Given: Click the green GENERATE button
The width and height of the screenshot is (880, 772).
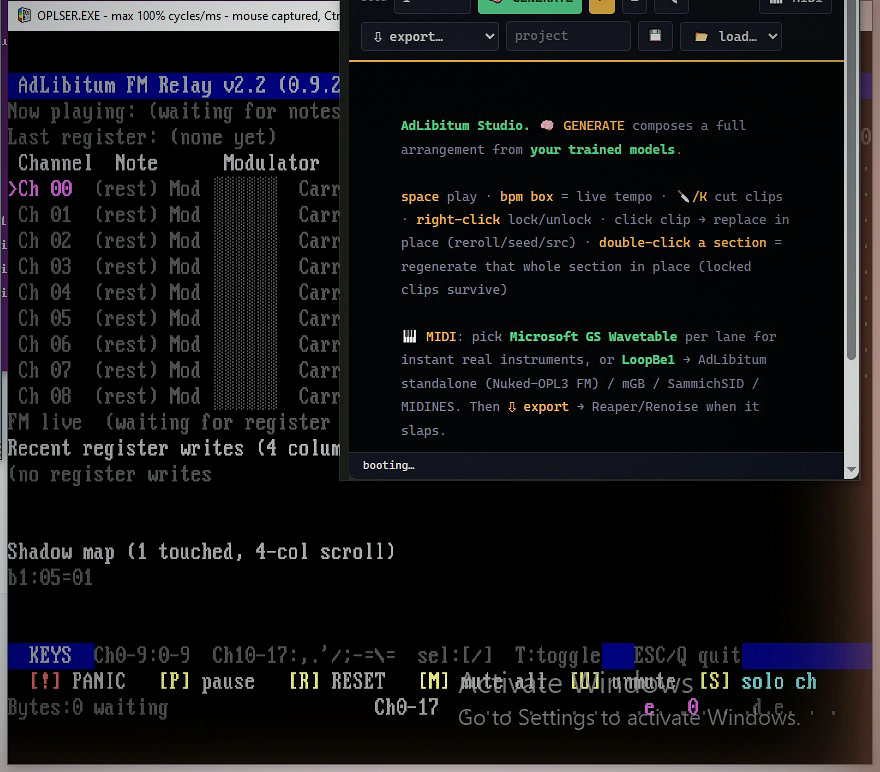Looking at the screenshot, I should (530, 6).
